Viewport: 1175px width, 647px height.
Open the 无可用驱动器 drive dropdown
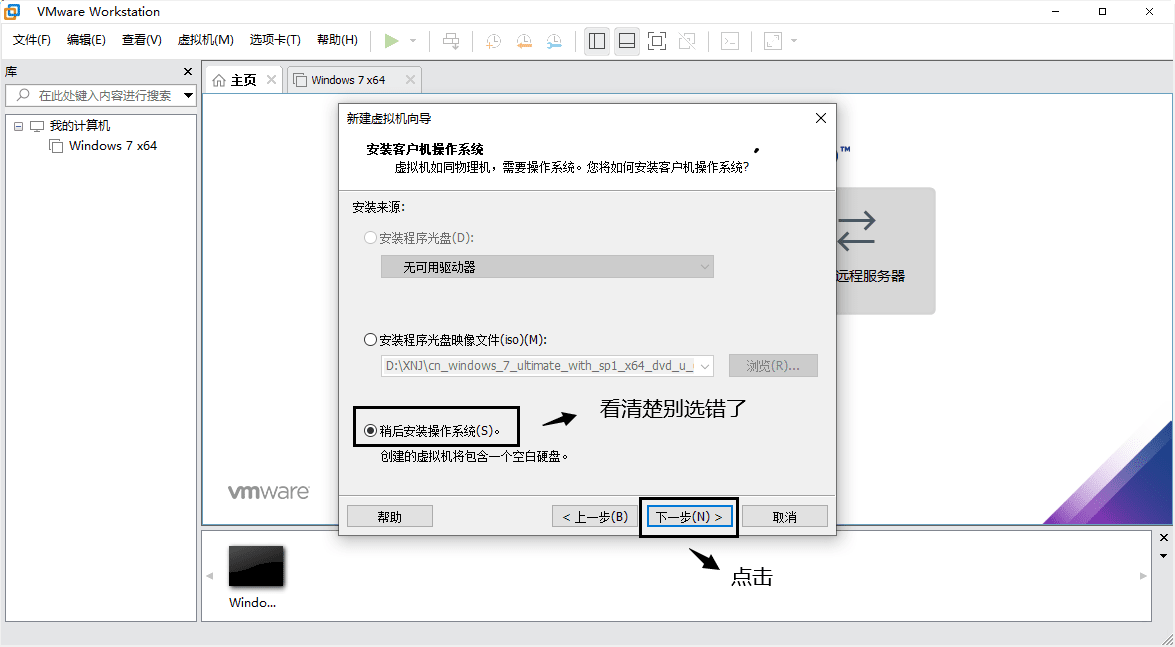tap(547, 267)
